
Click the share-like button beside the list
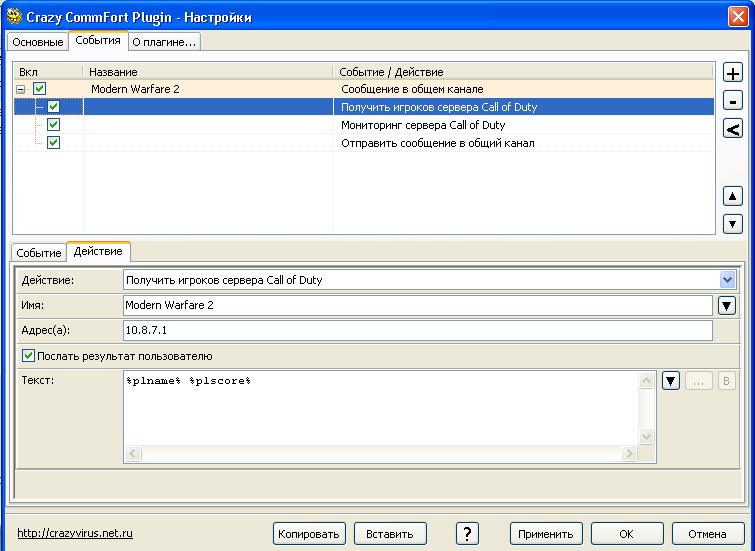point(732,129)
